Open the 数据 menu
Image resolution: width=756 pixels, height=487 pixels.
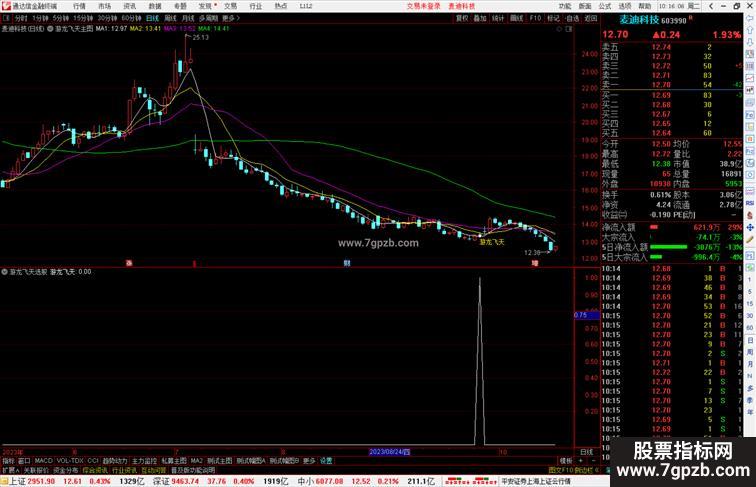(155, 6)
